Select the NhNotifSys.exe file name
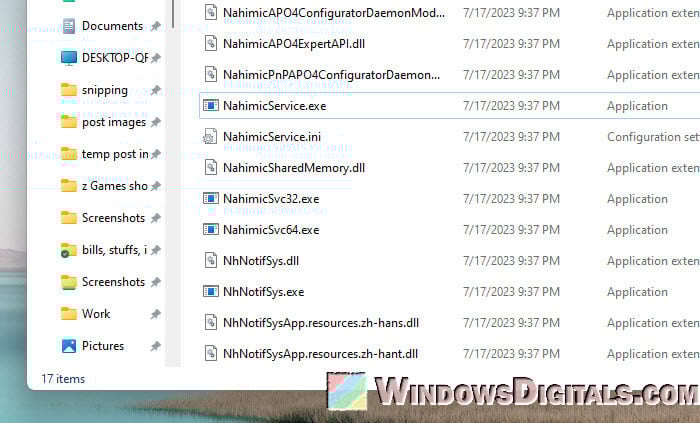The width and height of the screenshot is (700, 423). [264, 292]
